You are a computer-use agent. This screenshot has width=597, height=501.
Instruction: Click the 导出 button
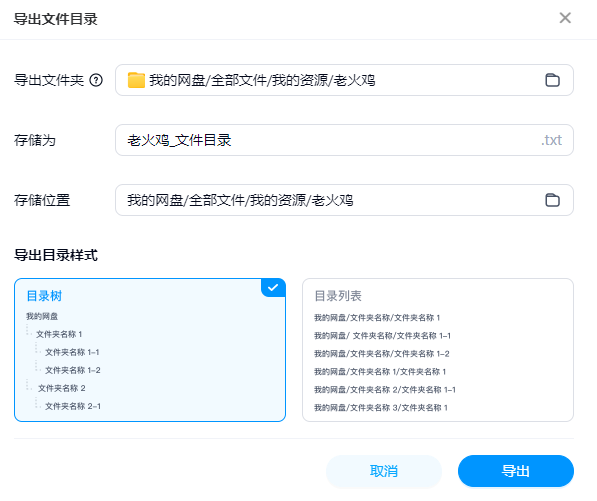(x=516, y=471)
